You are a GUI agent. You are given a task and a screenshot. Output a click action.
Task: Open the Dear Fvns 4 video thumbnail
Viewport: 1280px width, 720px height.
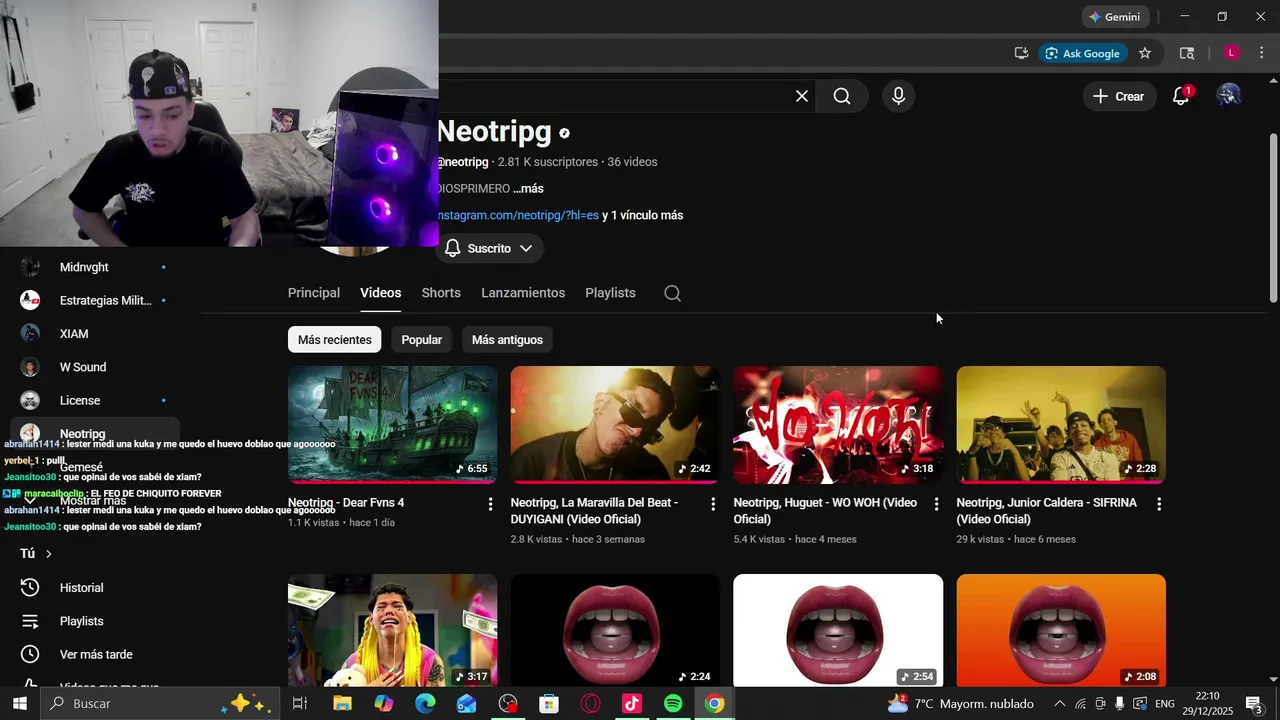392,424
